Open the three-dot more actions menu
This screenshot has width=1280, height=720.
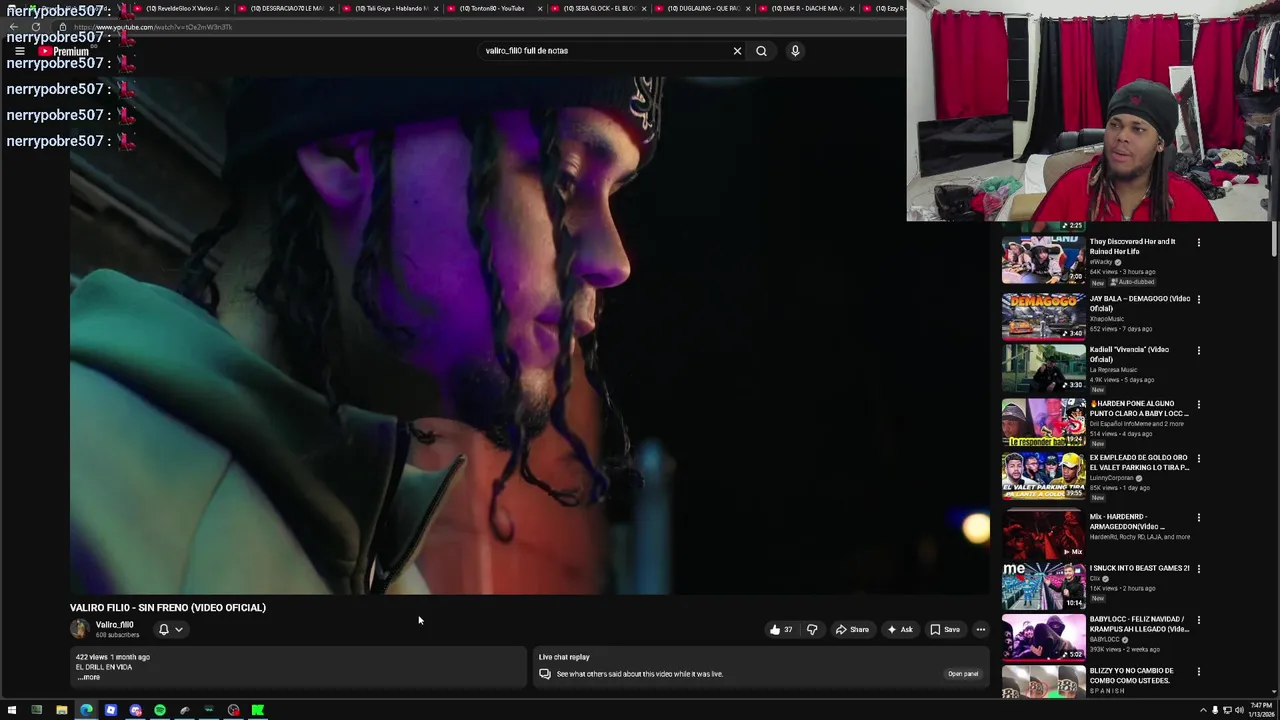pyautogui.click(x=981, y=630)
